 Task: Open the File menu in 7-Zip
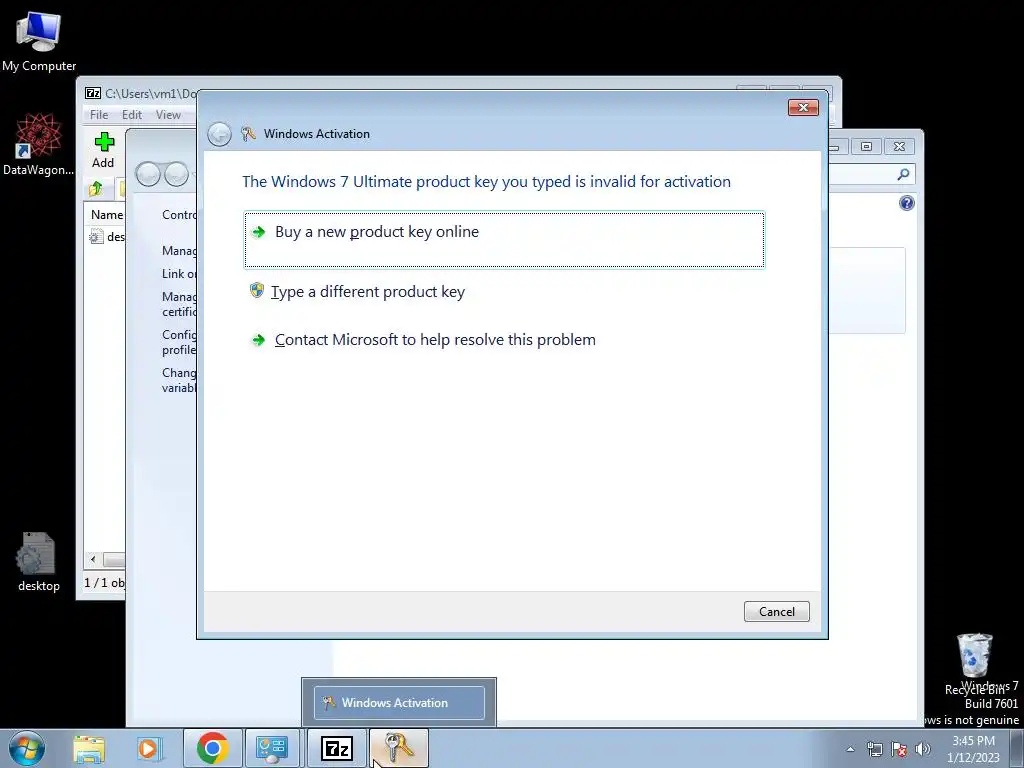coord(99,115)
